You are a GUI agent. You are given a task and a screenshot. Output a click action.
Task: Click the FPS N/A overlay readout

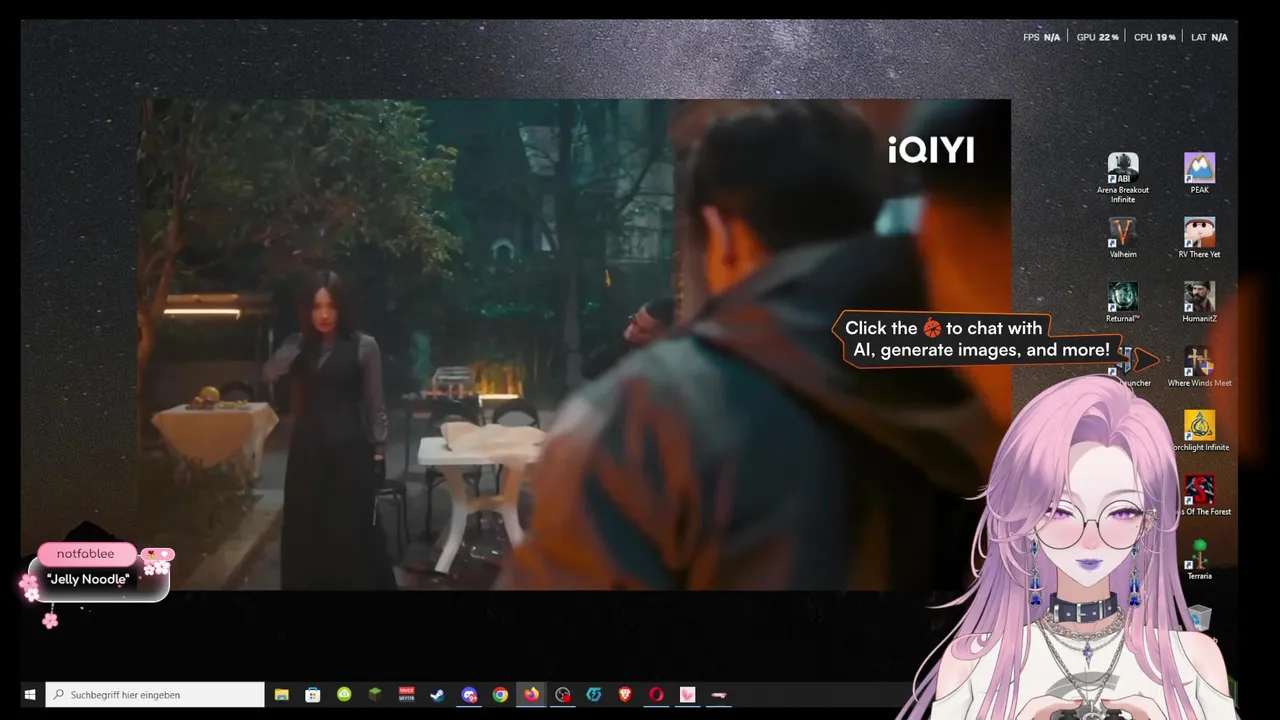1041,37
